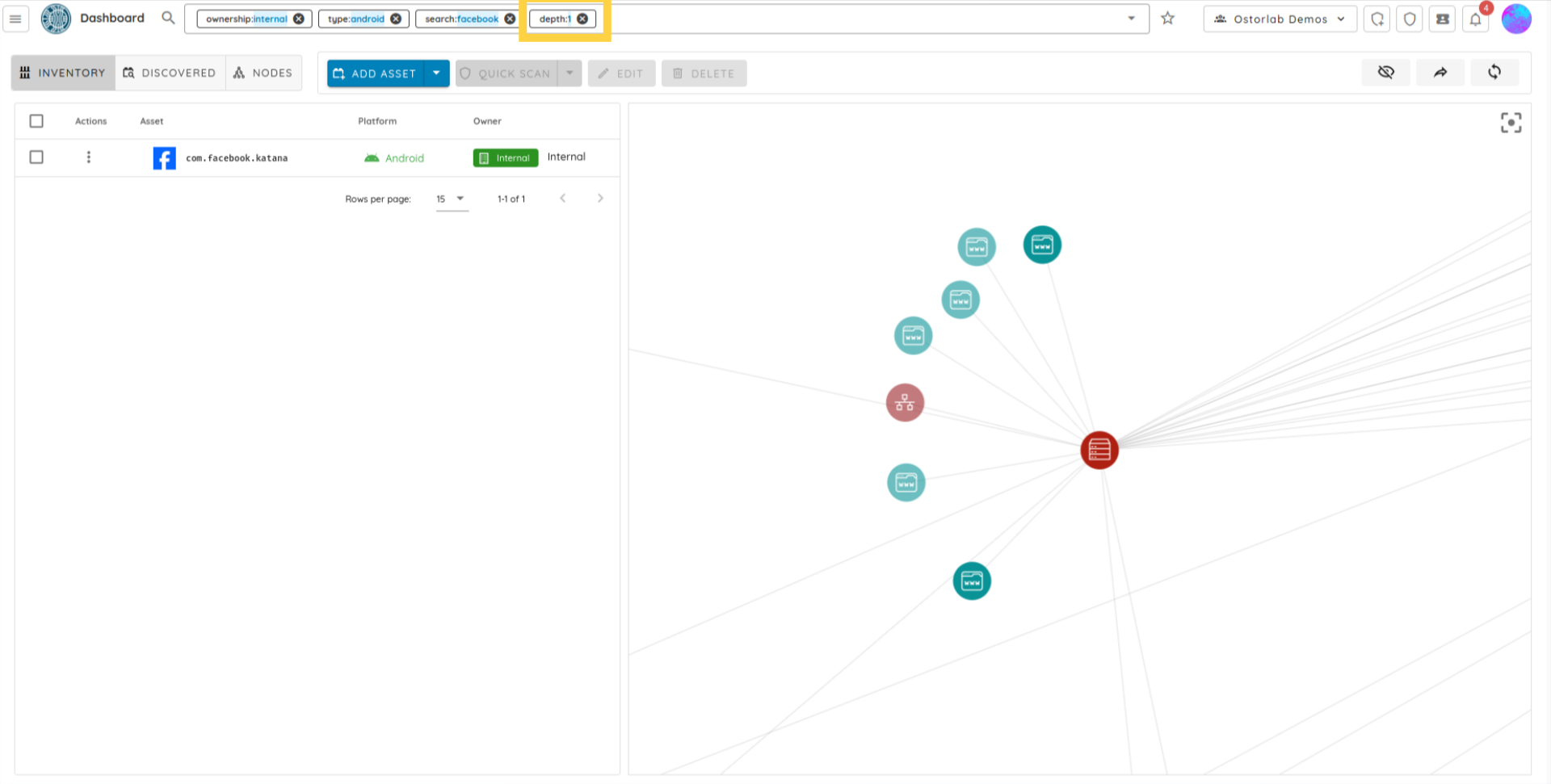This screenshot has width=1551, height=784.
Task: Remove the depth:1 filter chip
Action: (582, 19)
